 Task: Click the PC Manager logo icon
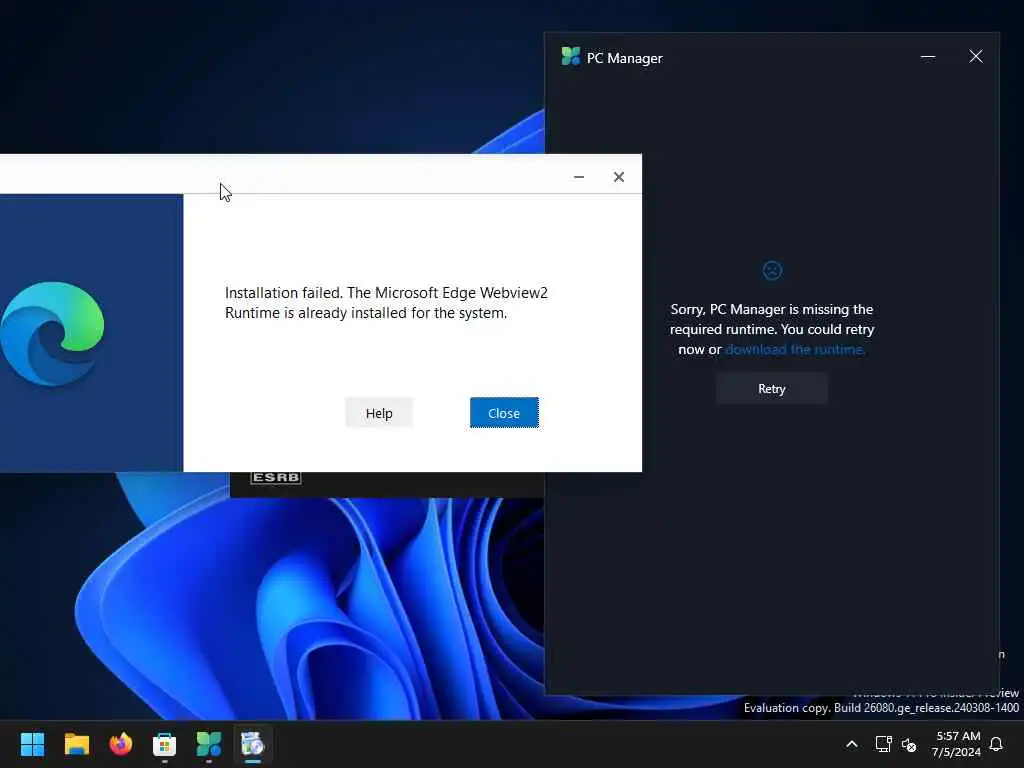[570, 57]
